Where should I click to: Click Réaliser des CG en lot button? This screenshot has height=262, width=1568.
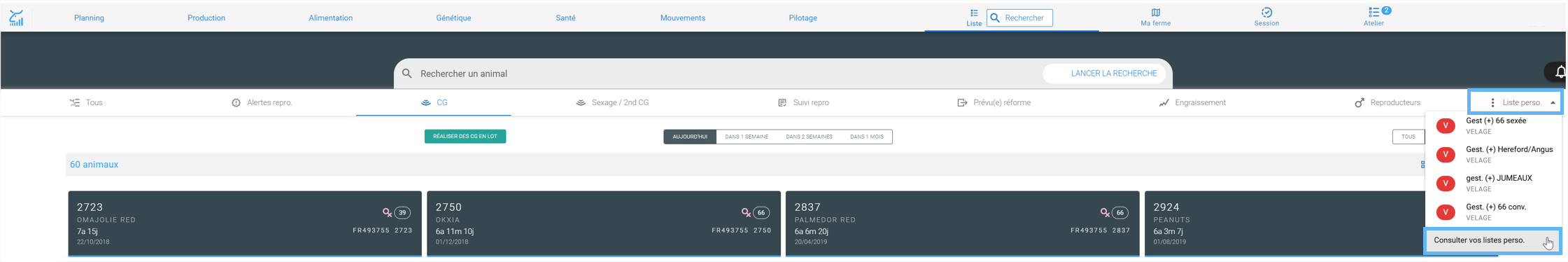coord(465,136)
